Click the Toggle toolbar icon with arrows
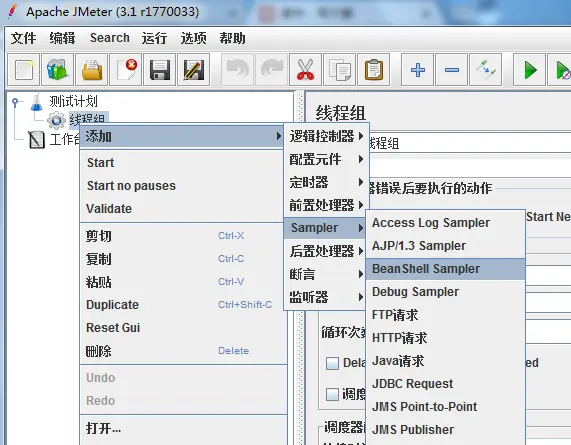The image size is (571, 445). click(x=486, y=70)
